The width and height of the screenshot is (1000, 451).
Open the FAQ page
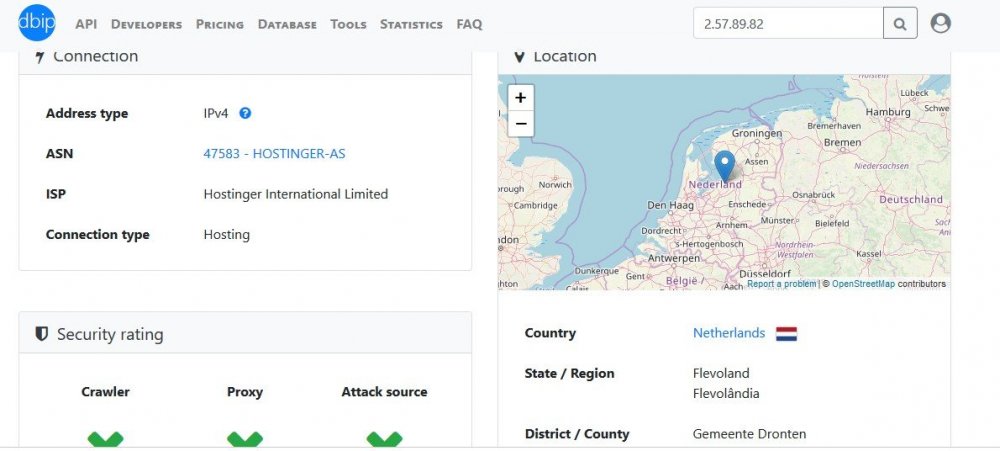click(x=469, y=24)
